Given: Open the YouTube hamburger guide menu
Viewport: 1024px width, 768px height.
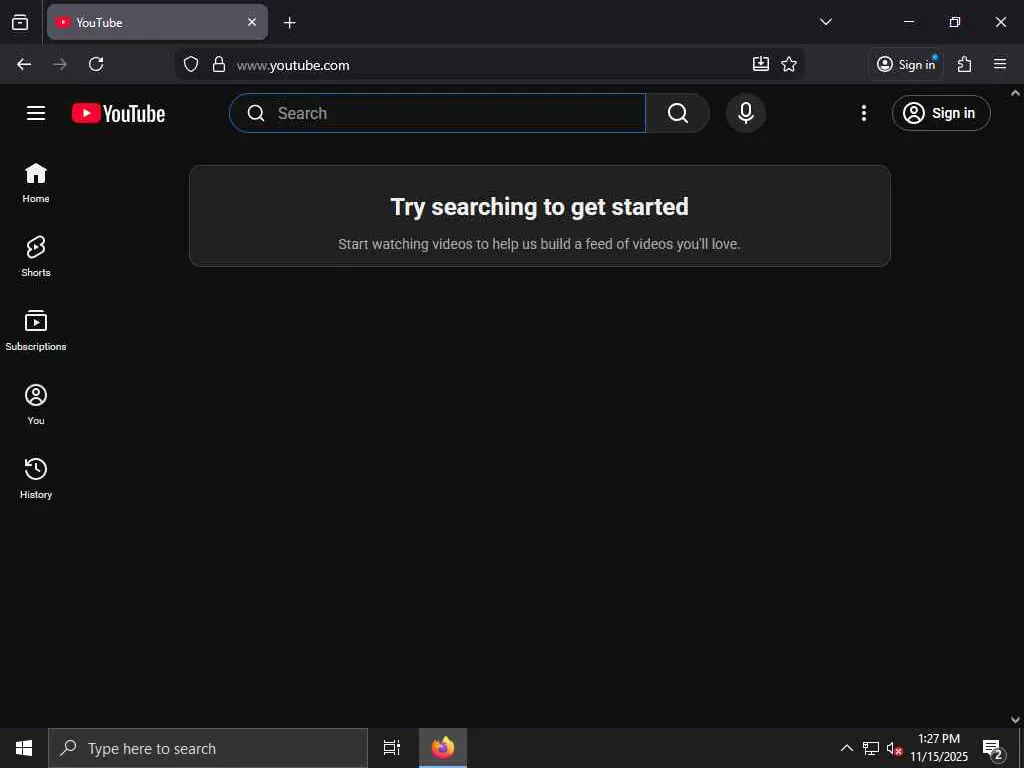Looking at the screenshot, I should 36,113.
